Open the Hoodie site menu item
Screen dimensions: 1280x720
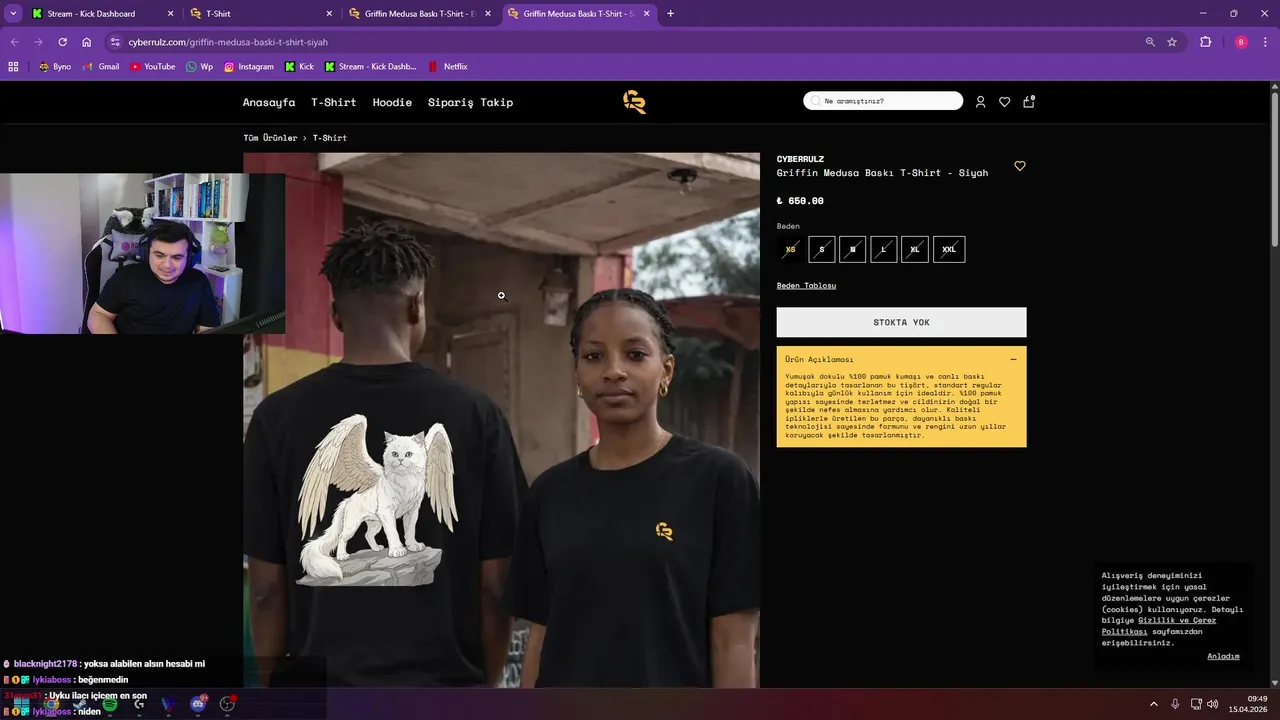tap(392, 102)
